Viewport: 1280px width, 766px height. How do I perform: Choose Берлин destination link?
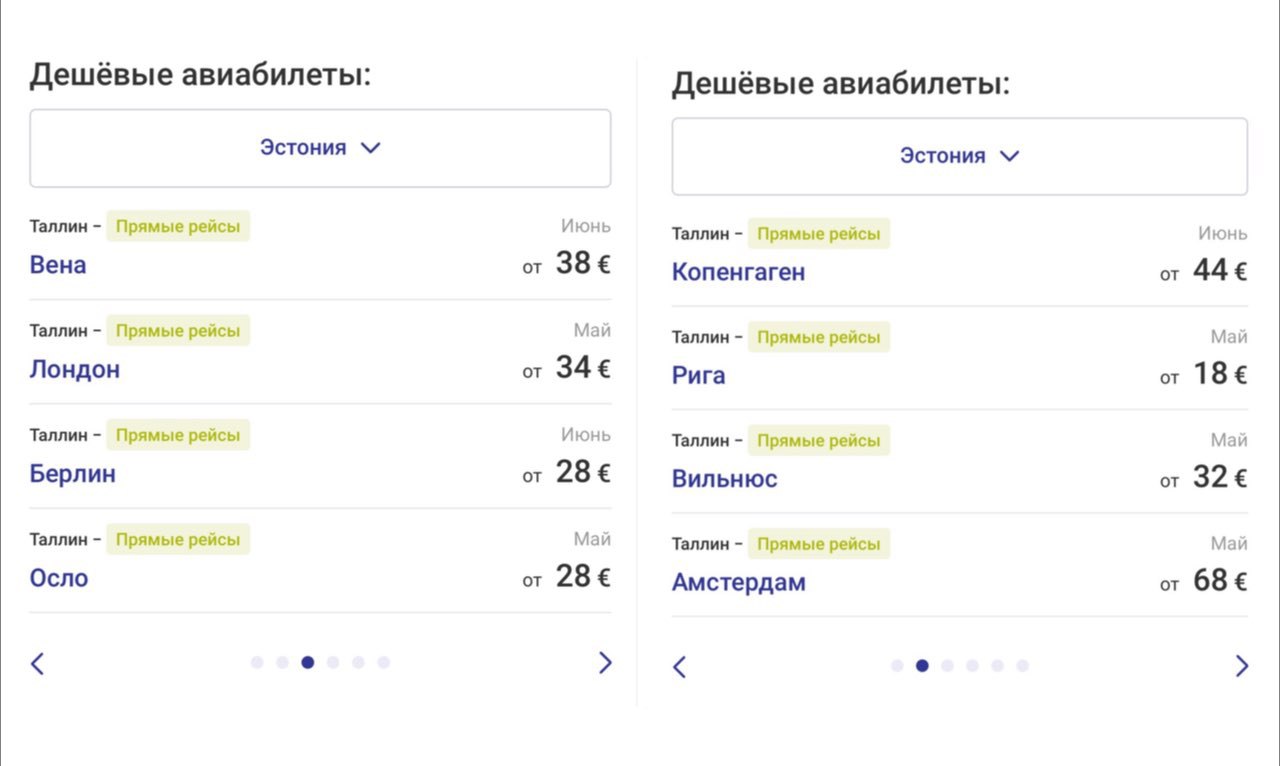pos(73,473)
